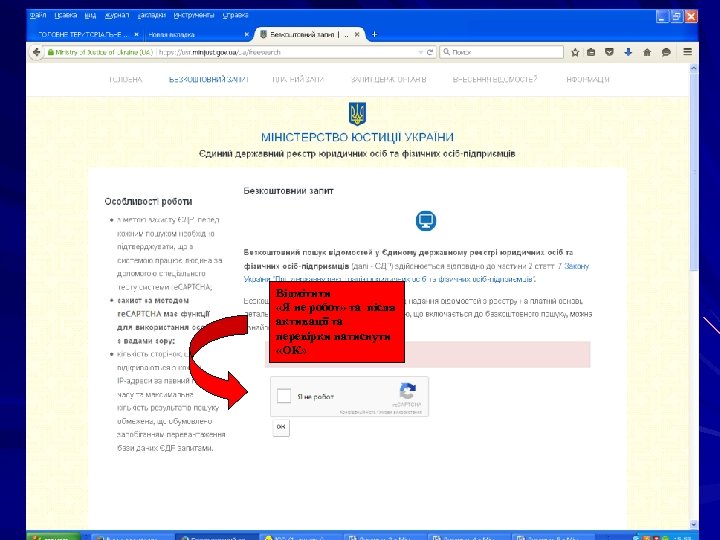The height and width of the screenshot is (540, 720).
Task: Click the green padlock site identity icon
Action: coord(51,52)
